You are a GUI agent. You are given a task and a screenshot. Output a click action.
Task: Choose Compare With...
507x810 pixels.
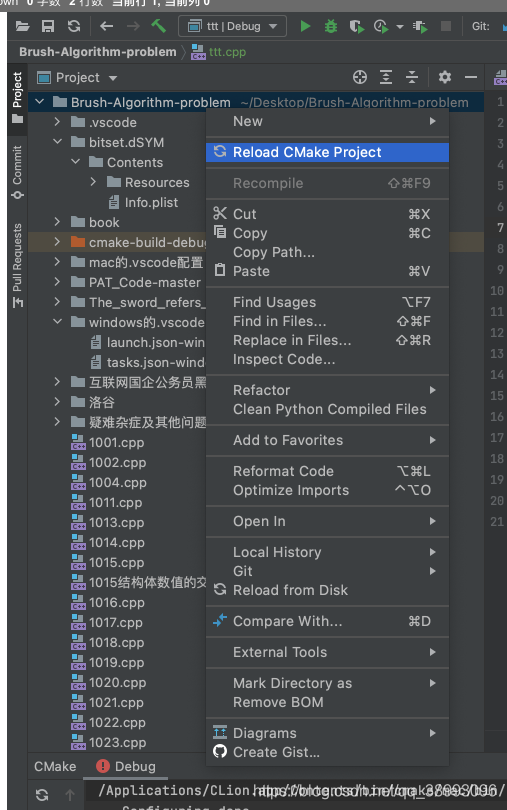(x=327, y=621)
